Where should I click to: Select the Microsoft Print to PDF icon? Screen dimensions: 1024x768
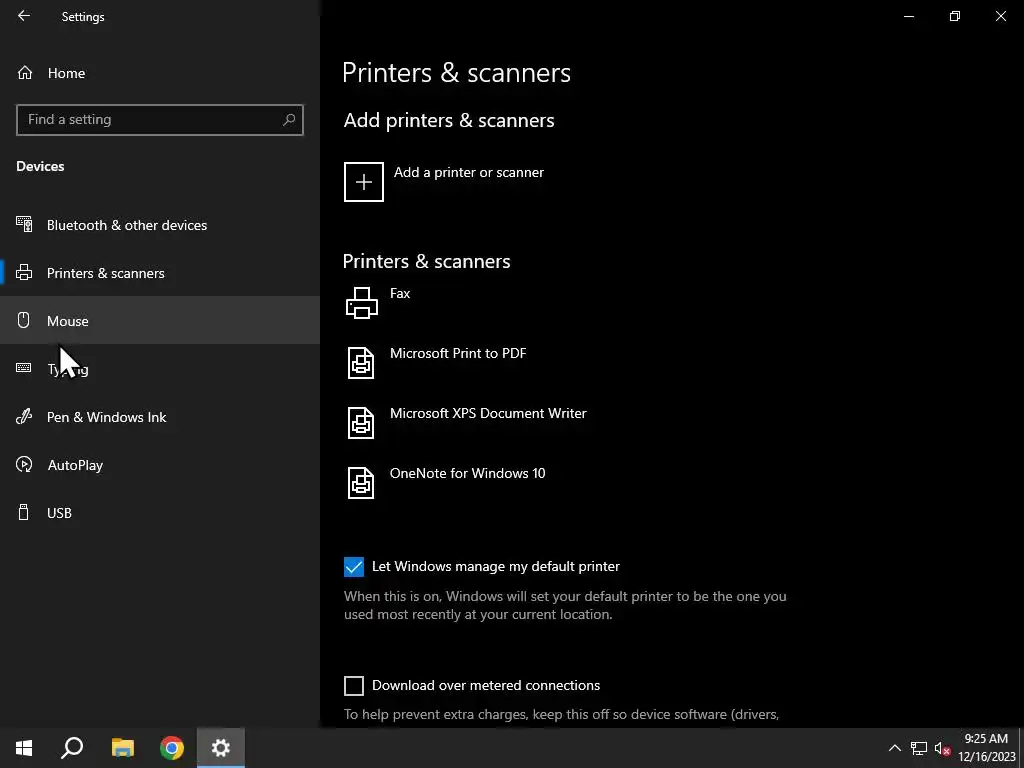click(x=361, y=363)
